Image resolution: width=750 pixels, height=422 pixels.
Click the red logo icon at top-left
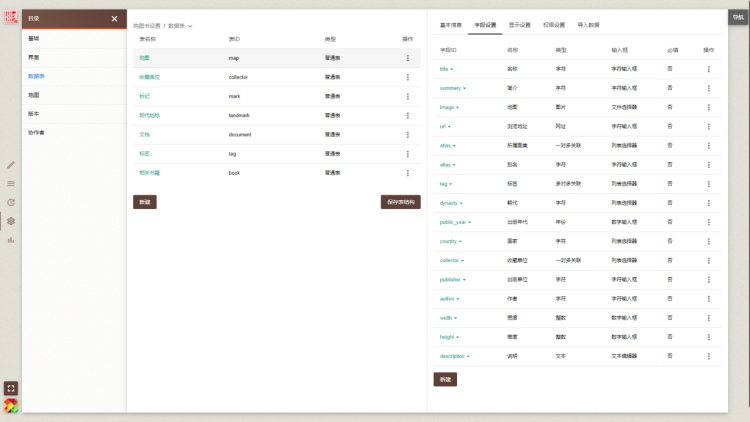pos(11,17)
